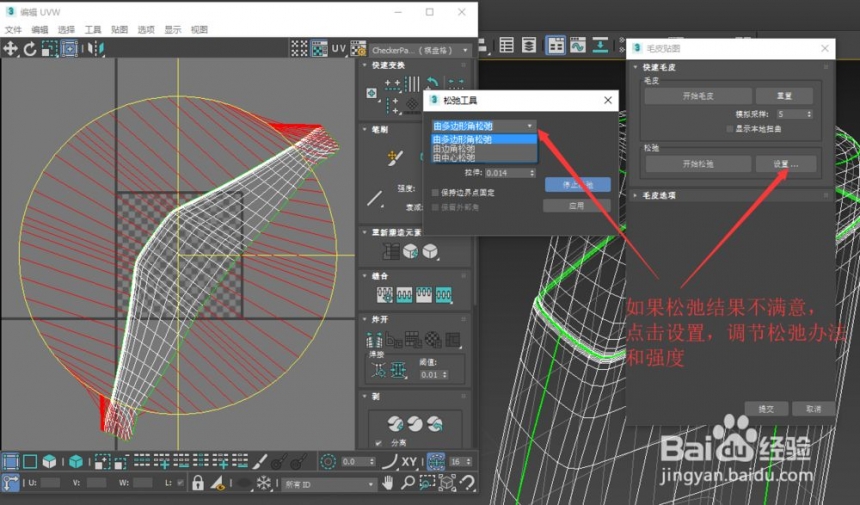This screenshot has height=505, width=860.
Task: Open the 工具 menu
Action: (93, 30)
